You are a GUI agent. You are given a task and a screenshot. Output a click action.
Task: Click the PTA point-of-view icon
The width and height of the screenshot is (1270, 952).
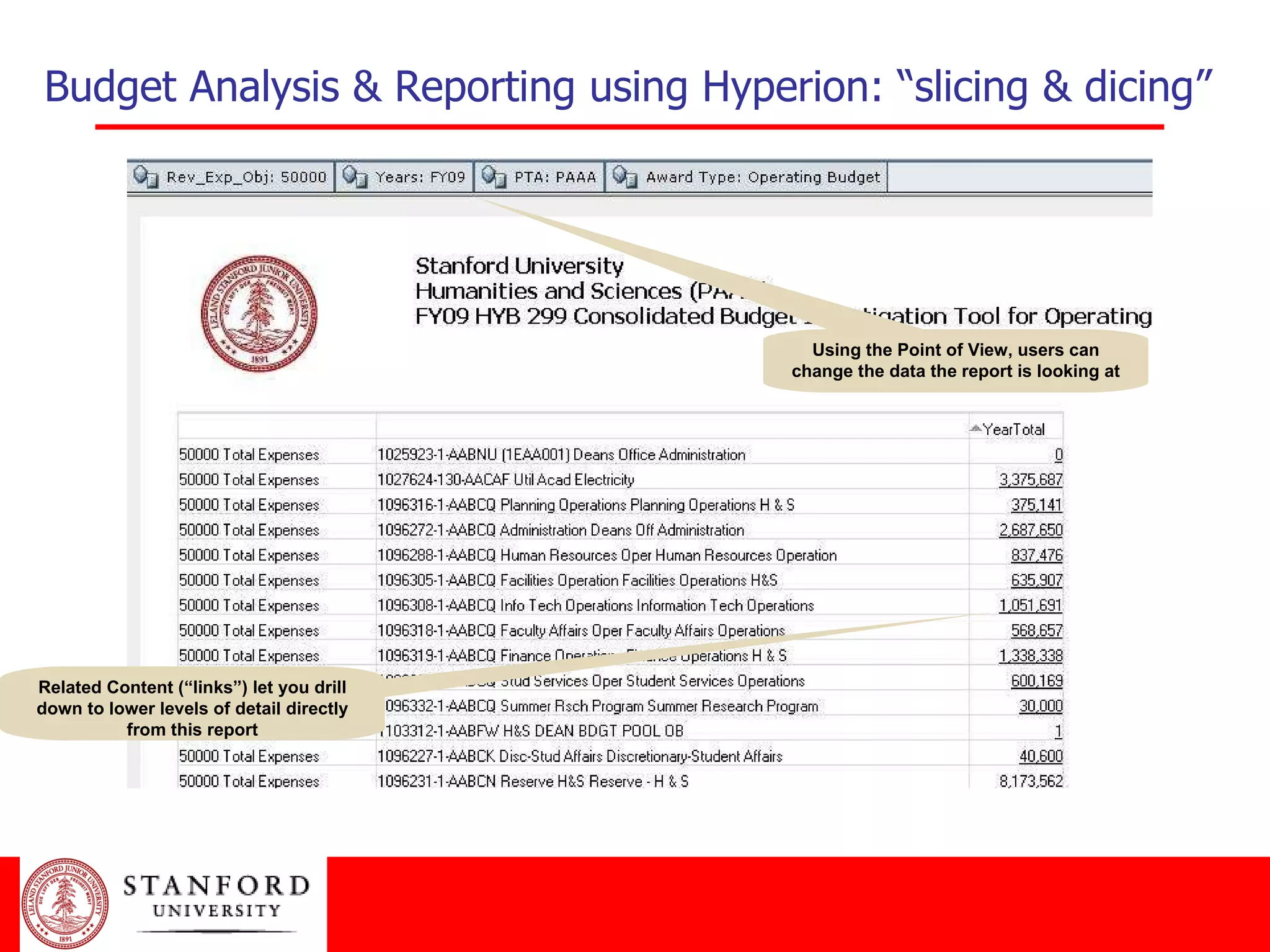pos(494,177)
